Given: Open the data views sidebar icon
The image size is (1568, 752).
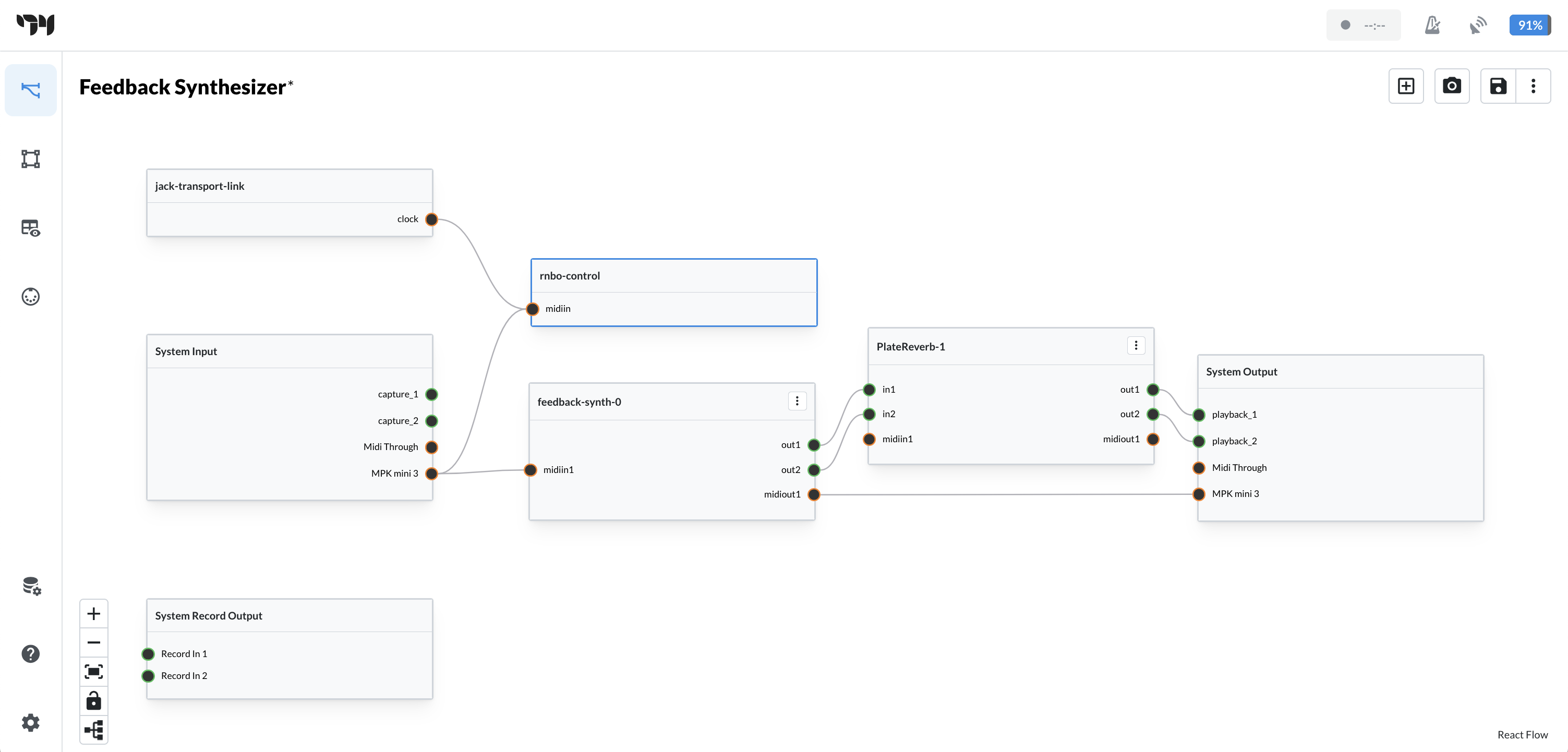Looking at the screenshot, I should click(x=30, y=228).
